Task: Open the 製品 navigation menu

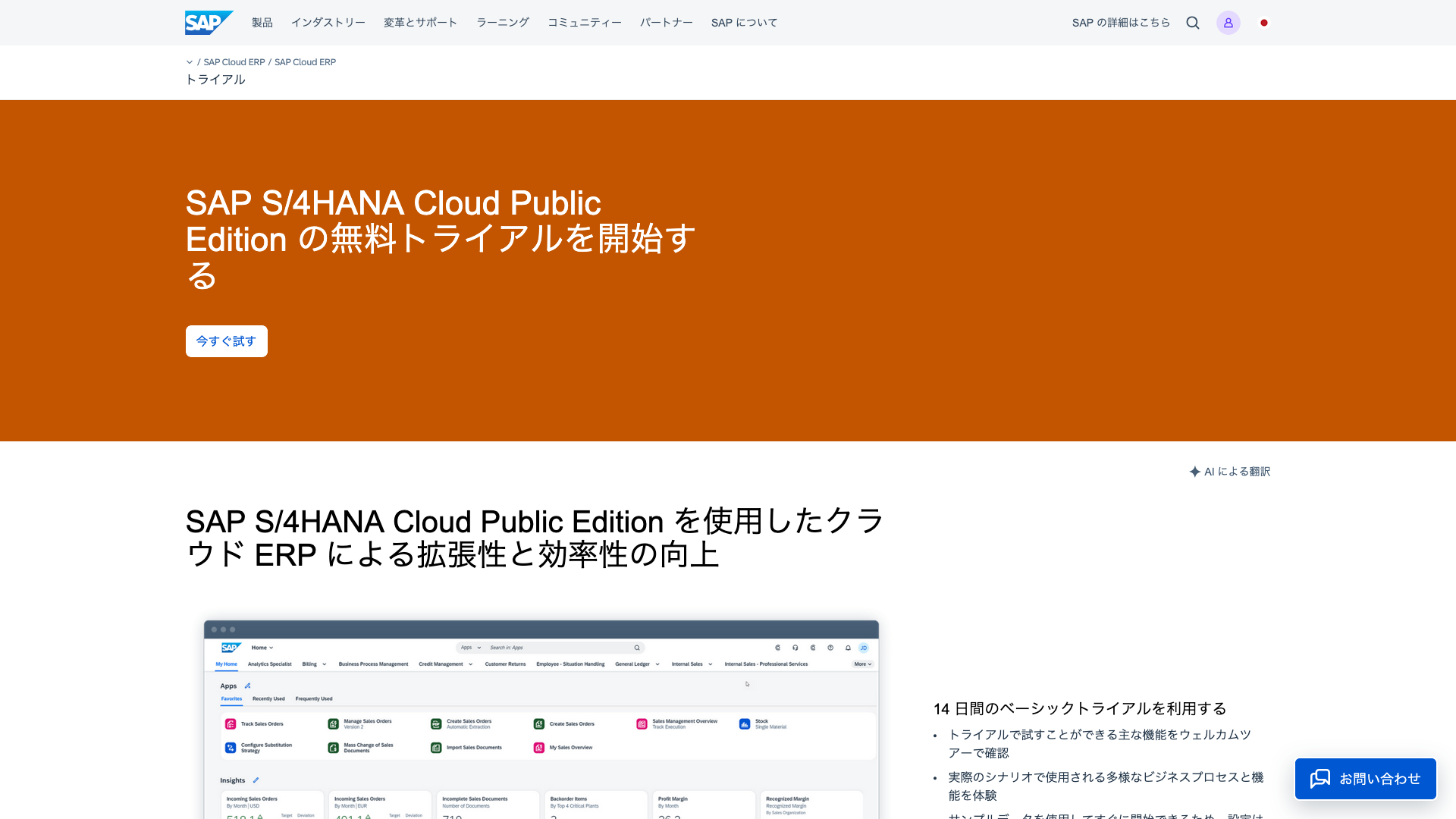Action: tap(262, 23)
